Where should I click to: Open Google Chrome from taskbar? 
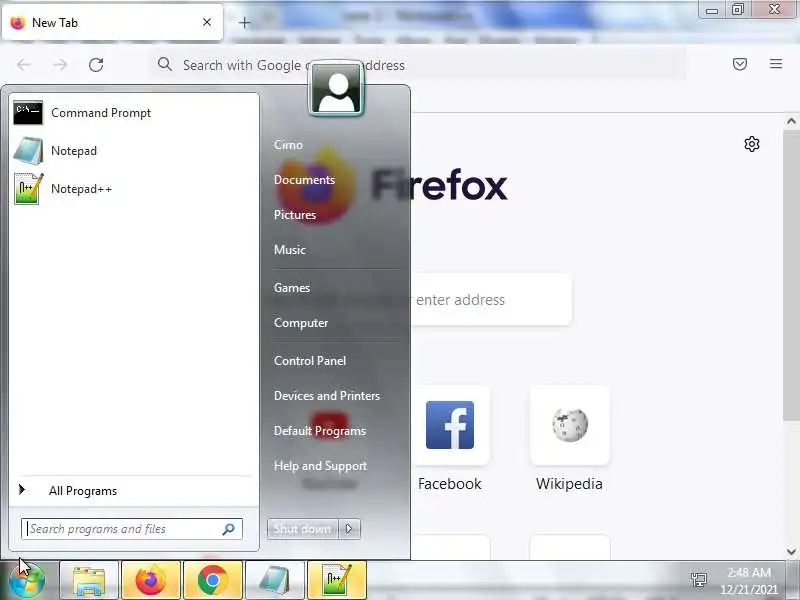[x=213, y=581]
